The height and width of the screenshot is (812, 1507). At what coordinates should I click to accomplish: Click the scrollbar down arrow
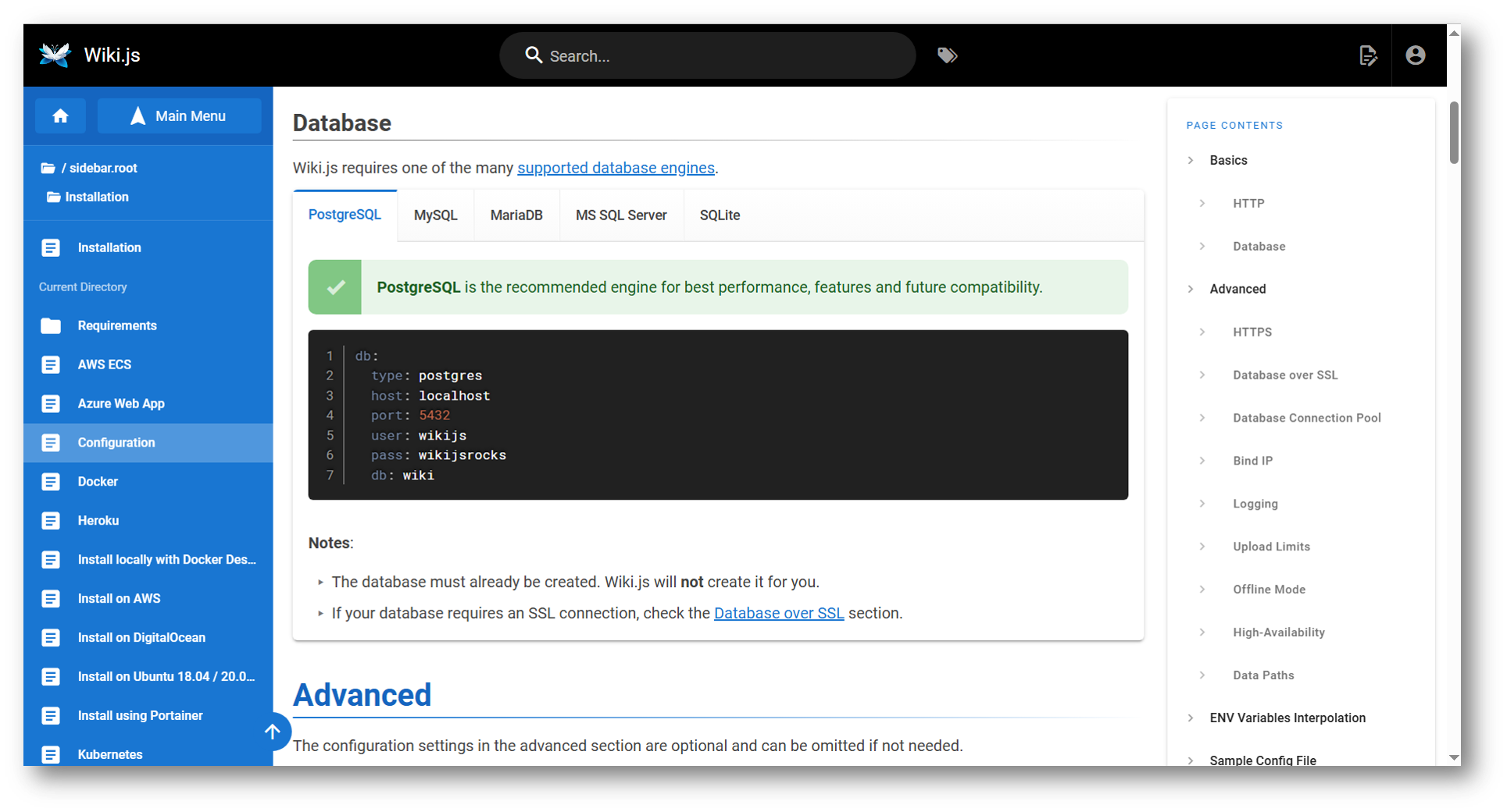click(x=1454, y=757)
